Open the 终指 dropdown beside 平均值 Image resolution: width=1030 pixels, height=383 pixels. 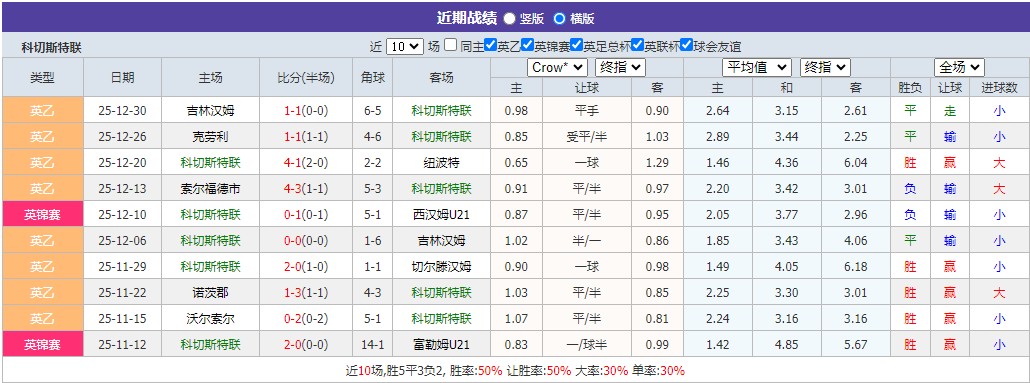pos(825,68)
